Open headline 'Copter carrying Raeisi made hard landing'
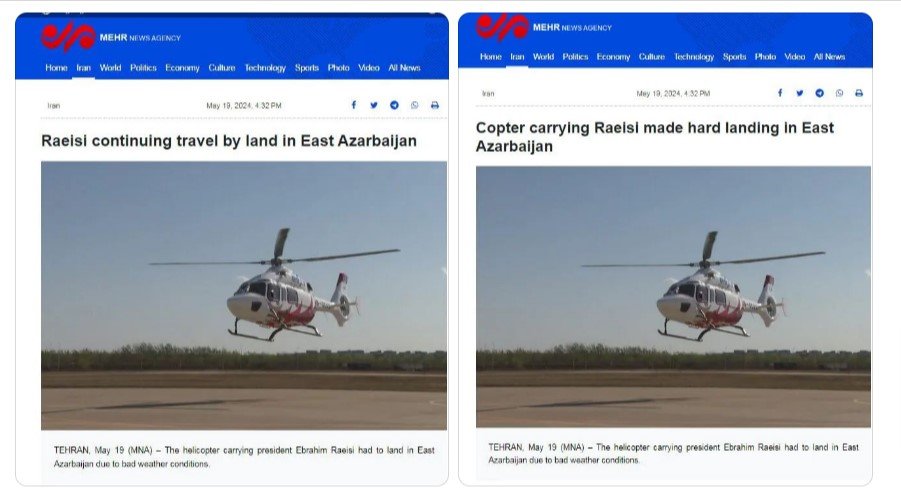The image size is (901, 495). point(654,137)
